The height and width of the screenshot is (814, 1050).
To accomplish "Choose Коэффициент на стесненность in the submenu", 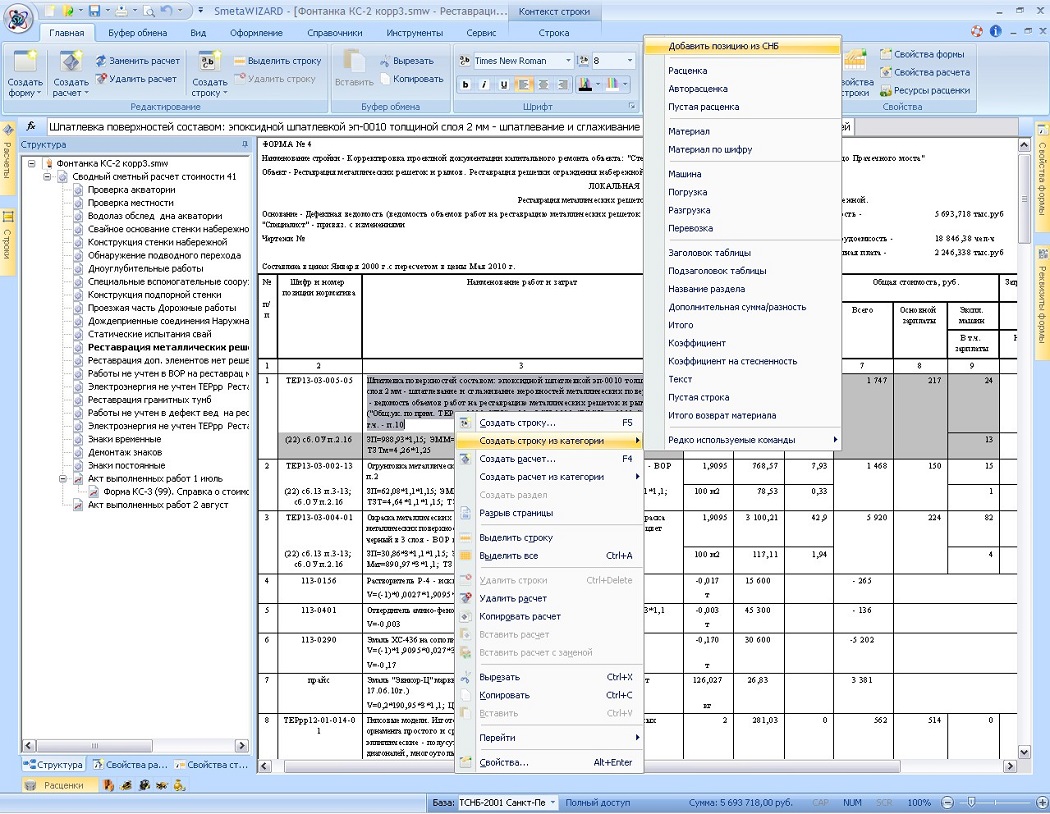I will 742,361.
